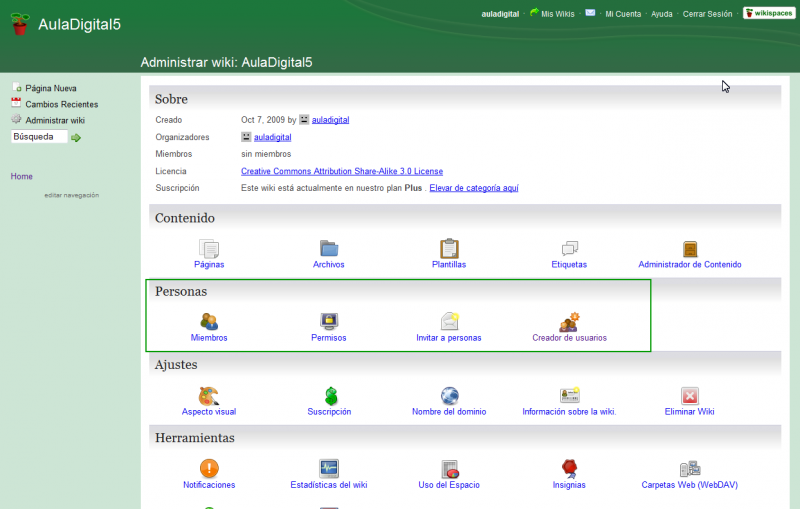Click the auladigital username in header

click(x=500, y=14)
